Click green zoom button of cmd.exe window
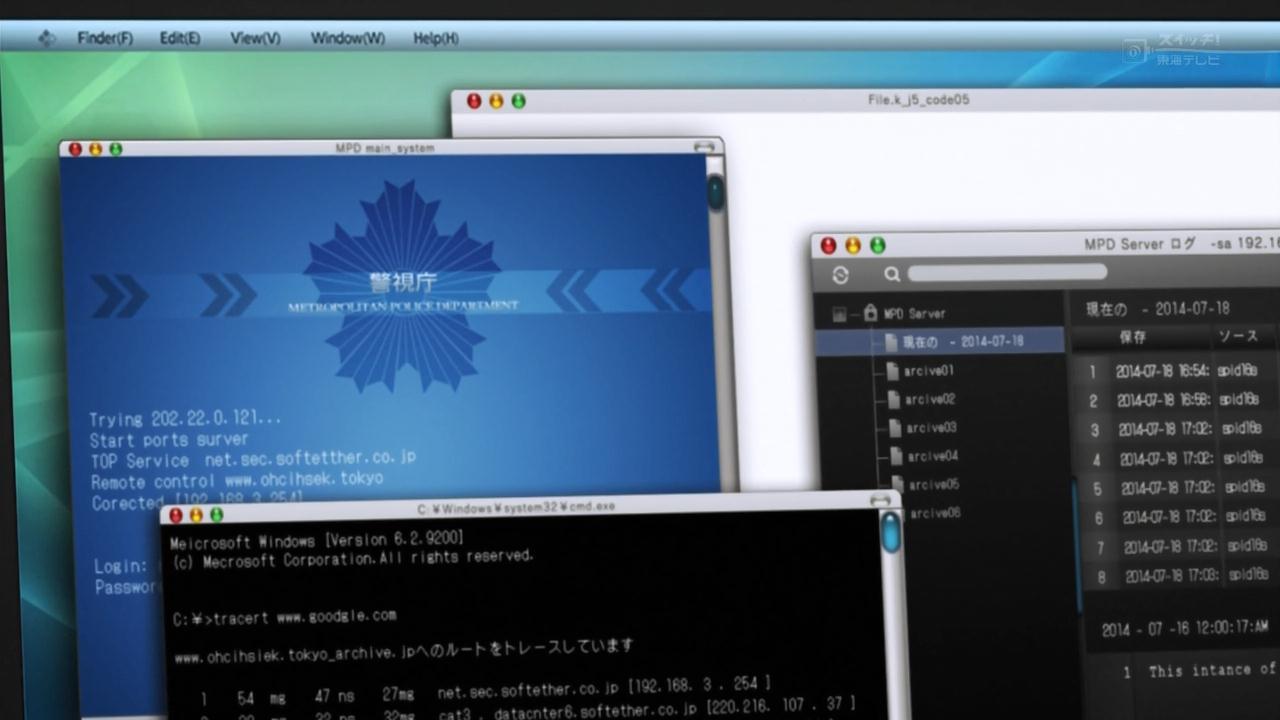This screenshot has width=1280, height=720. pos(216,515)
